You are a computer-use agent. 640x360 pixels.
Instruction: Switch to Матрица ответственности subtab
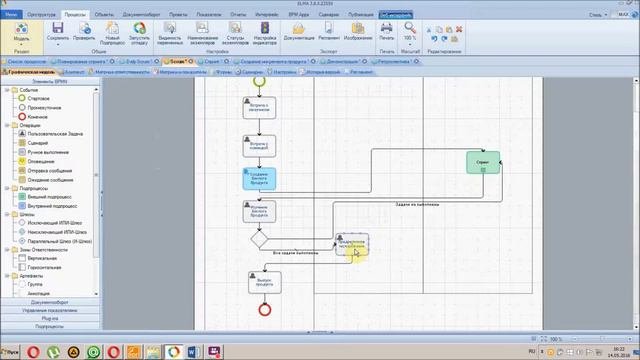pyautogui.click(x=121, y=72)
